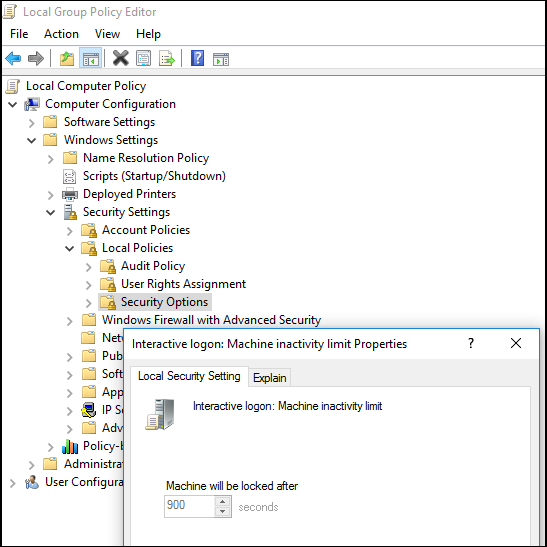Click Policy-based QoS bar chart icon

[x=70, y=446]
